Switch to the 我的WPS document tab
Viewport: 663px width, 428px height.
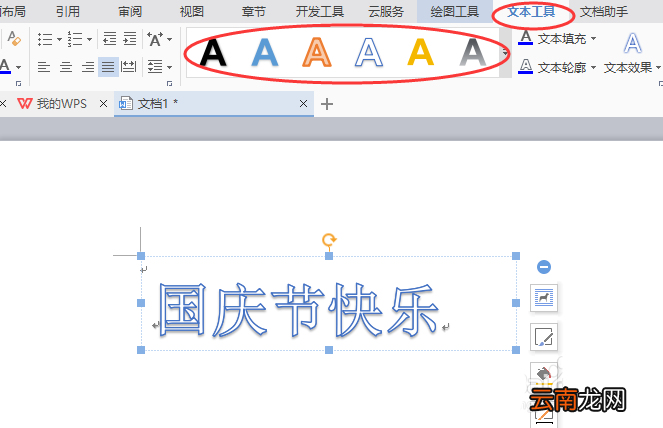tap(52, 104)
